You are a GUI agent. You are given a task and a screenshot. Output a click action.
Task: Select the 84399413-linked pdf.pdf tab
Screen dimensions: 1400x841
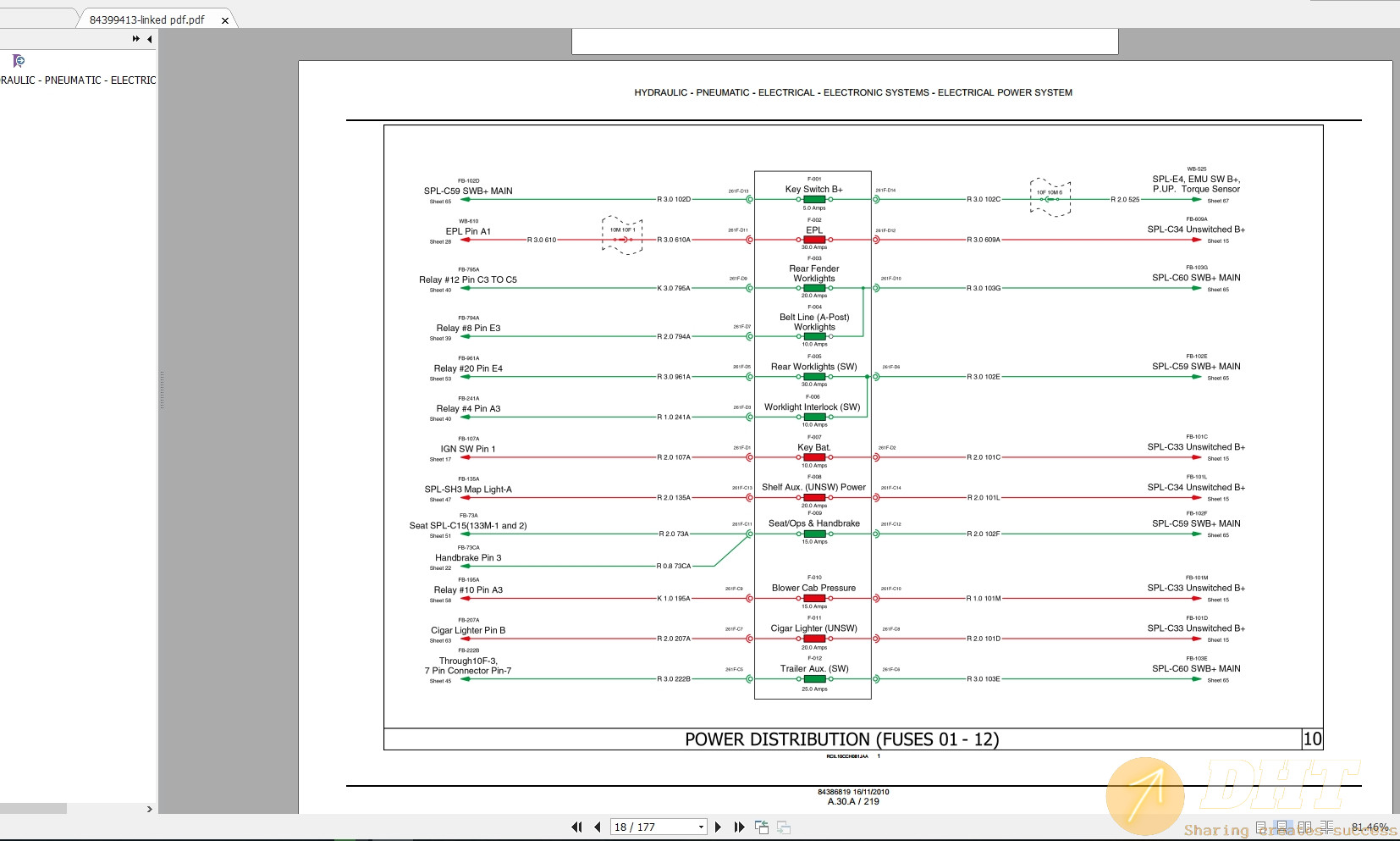147,19
